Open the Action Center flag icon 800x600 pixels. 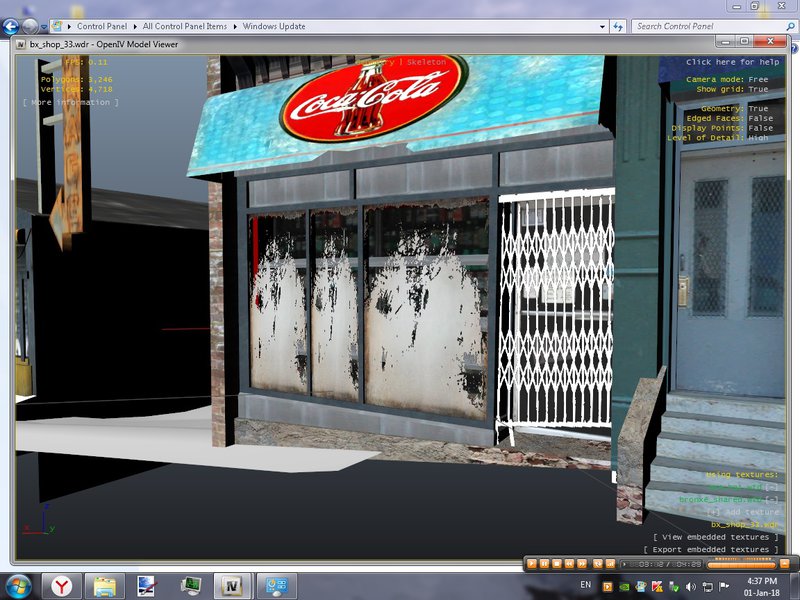coord(724,587)
